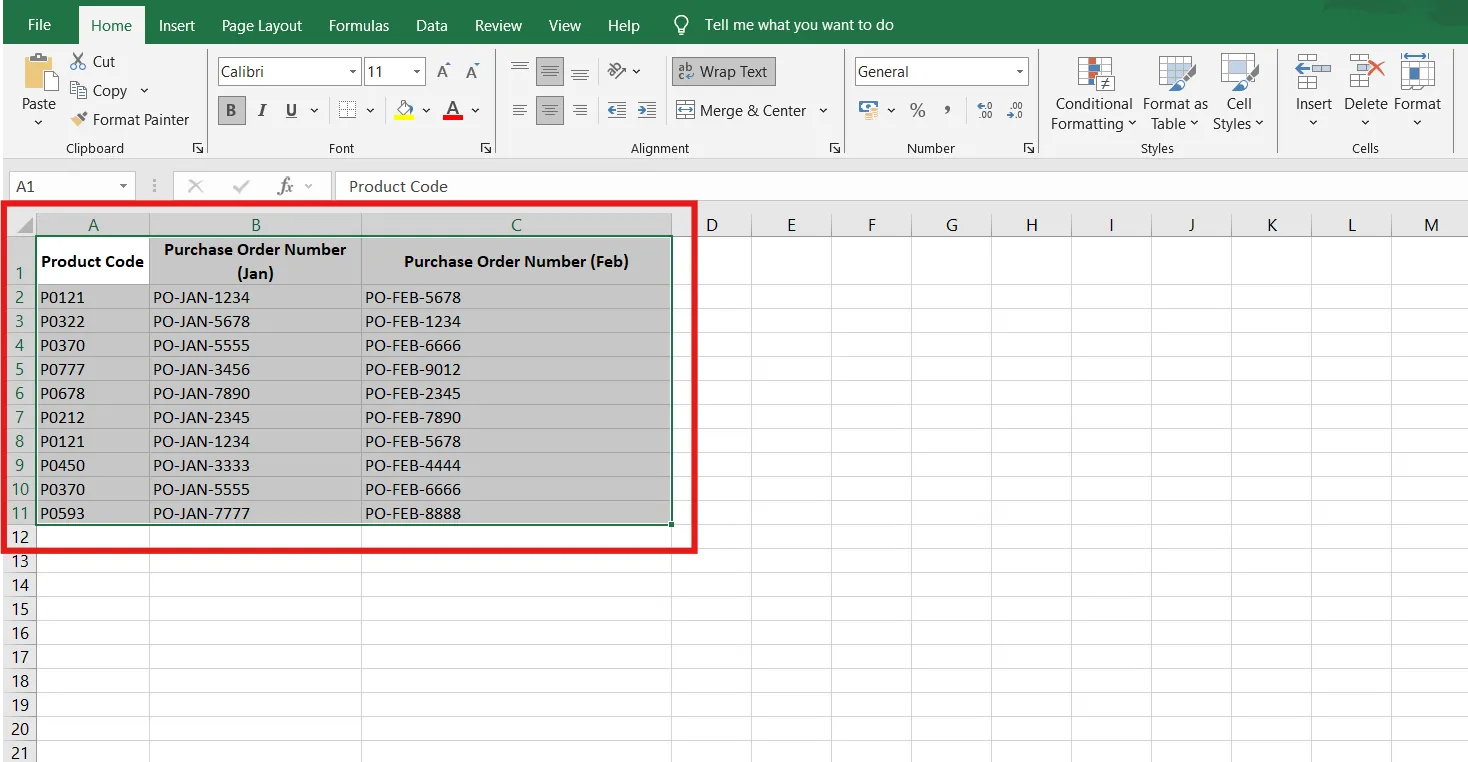Click Increase Indent icon
The height and width of the screenshot is (762, 1468).
(647, 110)
